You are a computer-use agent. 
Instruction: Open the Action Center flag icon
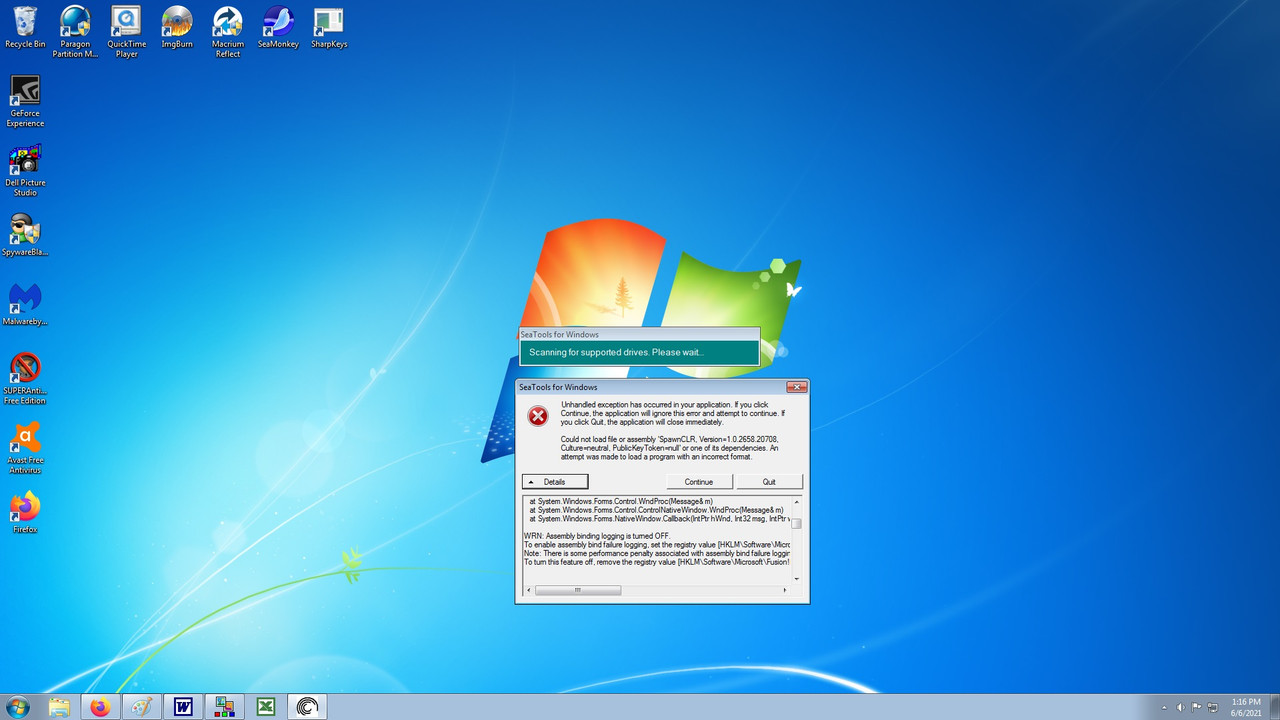1197,707
